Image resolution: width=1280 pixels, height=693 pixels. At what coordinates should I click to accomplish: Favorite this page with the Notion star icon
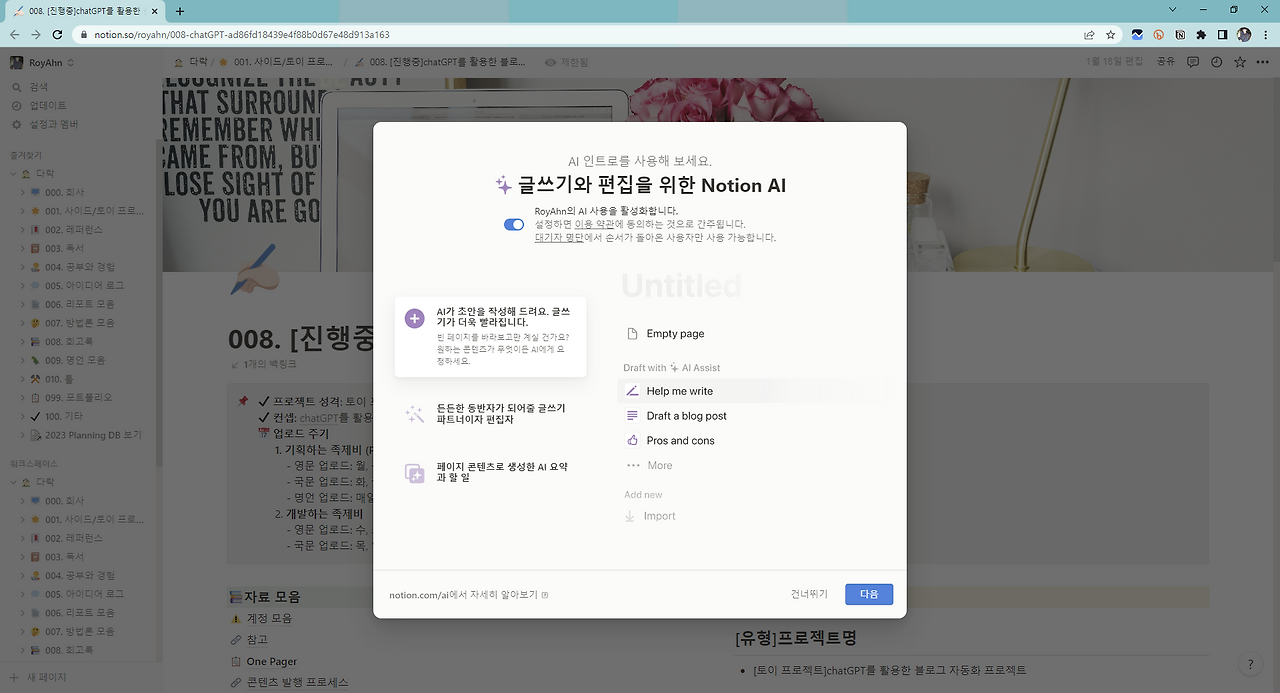(x=1240, y=62)
